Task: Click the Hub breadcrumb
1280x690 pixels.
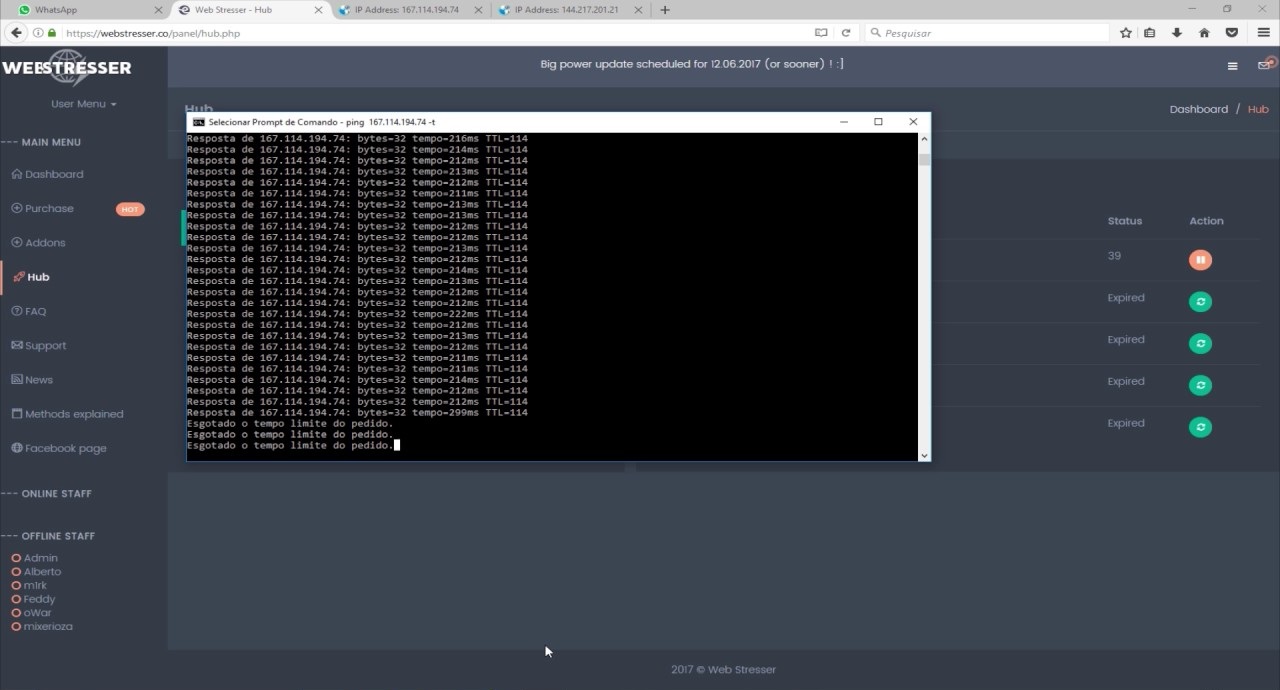Action: pyautogui.click(x=1258, y=109)
